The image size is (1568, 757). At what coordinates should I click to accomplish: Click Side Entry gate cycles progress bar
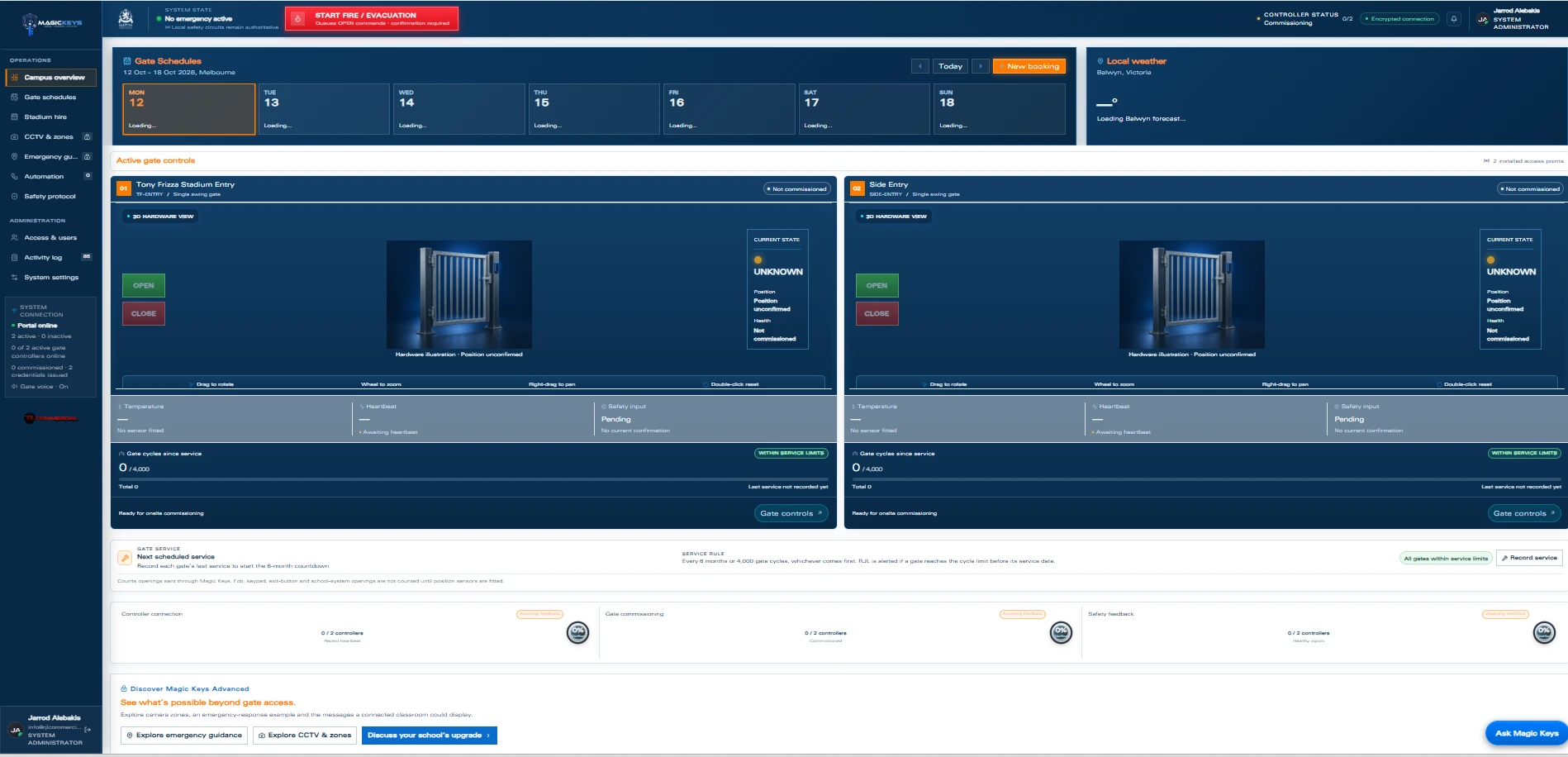pyautogui.click(x=1206, y=478)
